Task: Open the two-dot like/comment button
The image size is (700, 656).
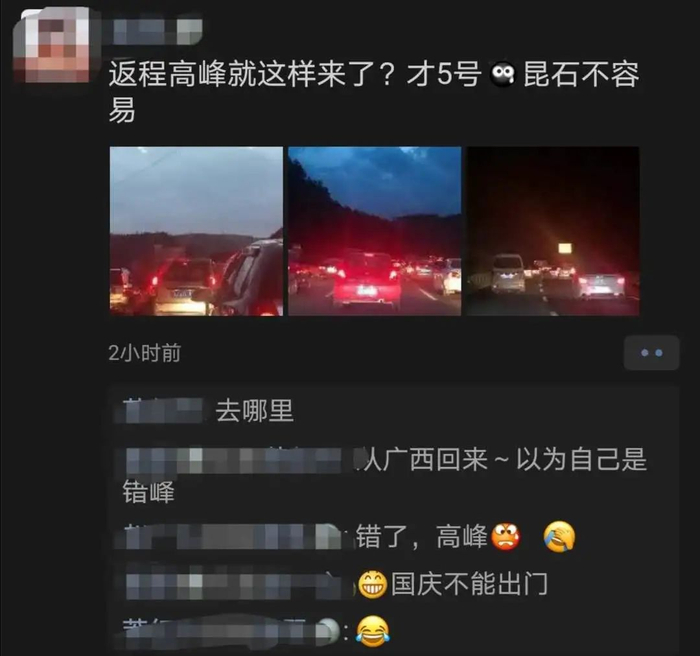Action: coord(651,353)
